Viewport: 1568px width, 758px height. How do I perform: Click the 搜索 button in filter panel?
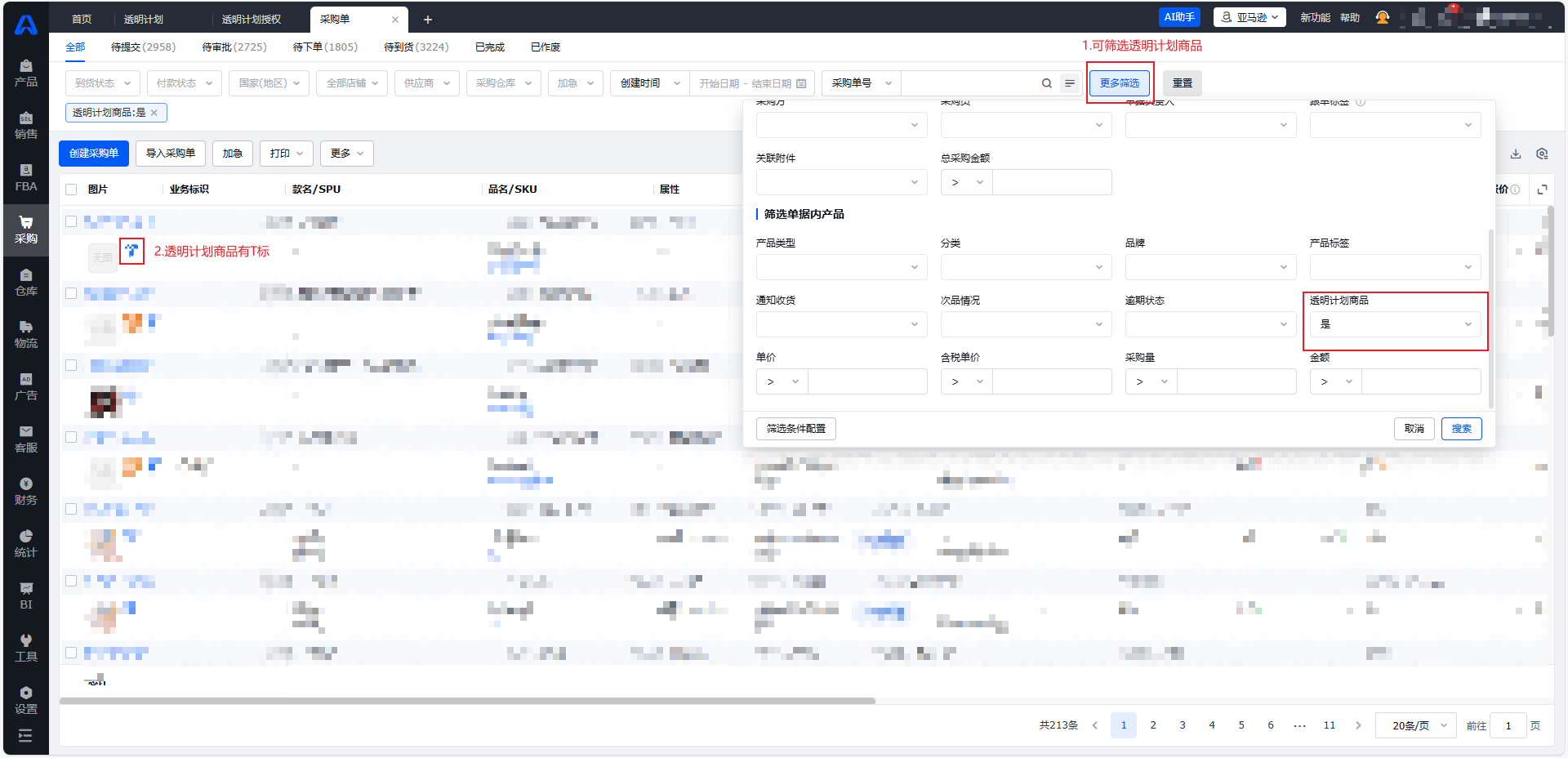[x=1461, y=429]
